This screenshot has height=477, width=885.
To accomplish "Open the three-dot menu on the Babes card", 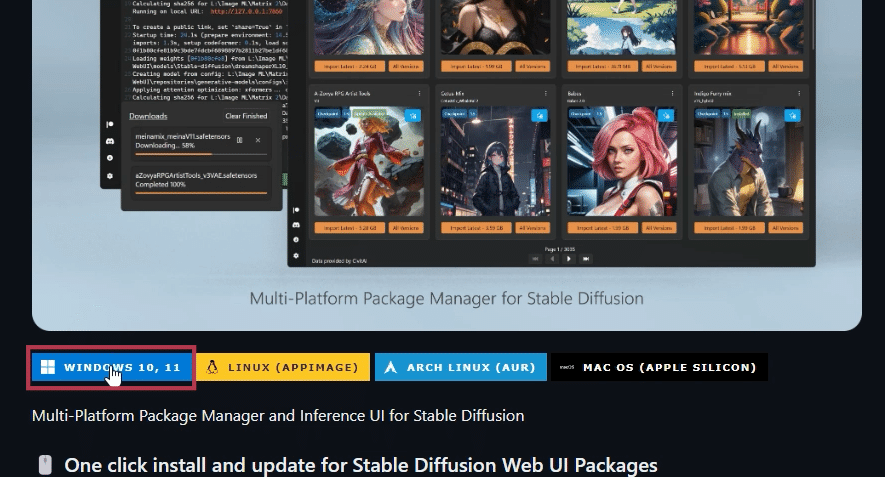I will [x=672, y=94].
